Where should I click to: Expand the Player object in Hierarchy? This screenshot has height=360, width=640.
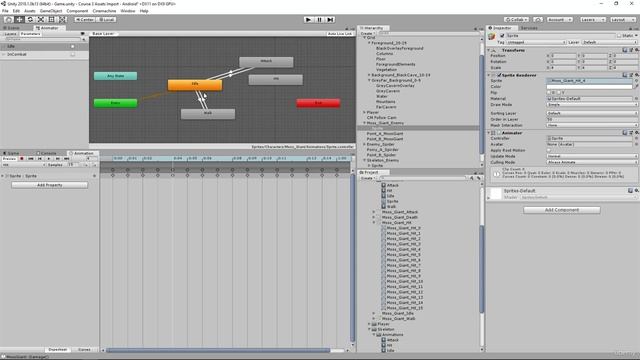tap(364, 112)
